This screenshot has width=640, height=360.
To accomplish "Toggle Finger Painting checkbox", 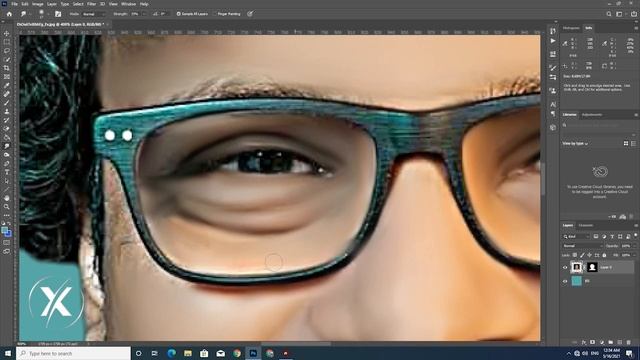I will point(215,14).
